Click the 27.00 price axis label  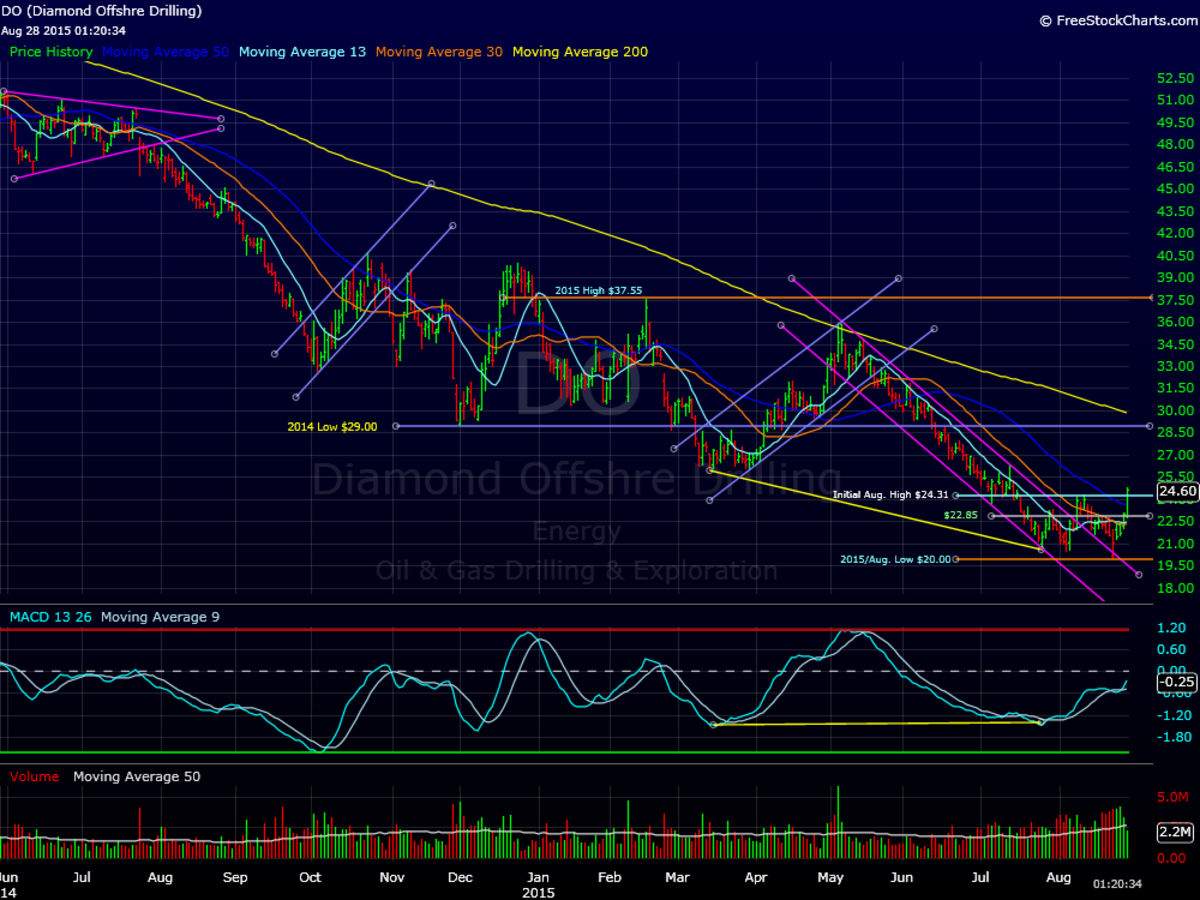[1173, 454]
